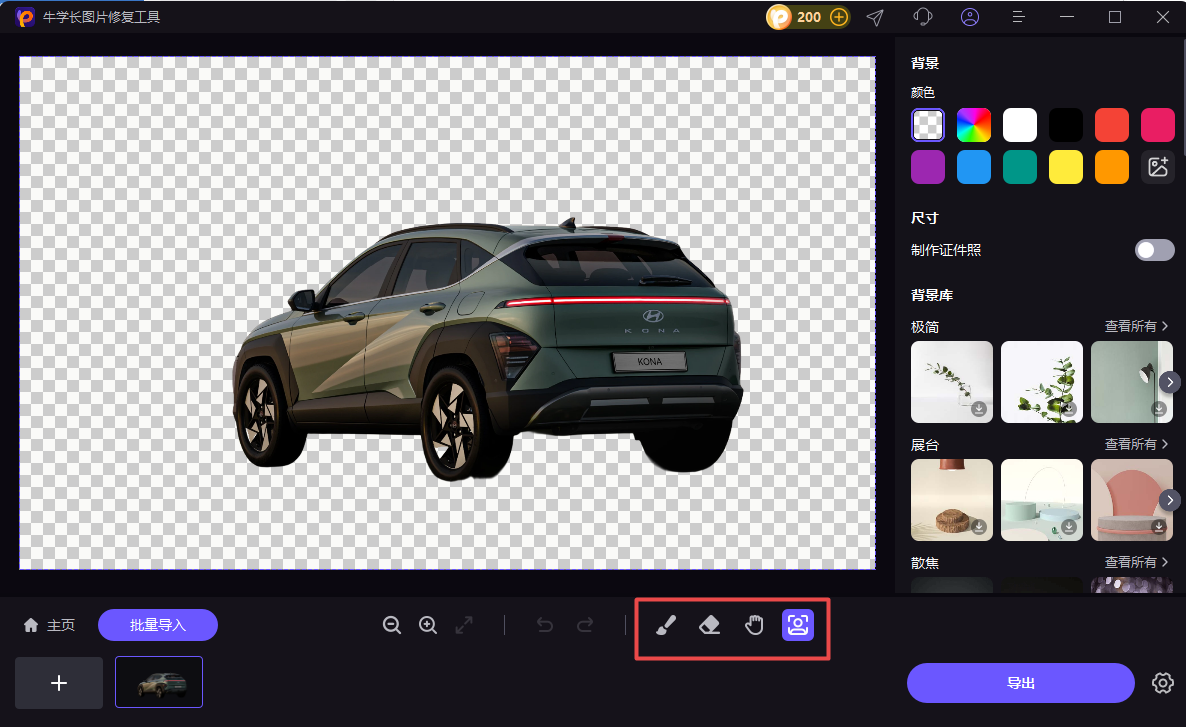
Task: Toggle 制作证件照 switch
Action: 1154,250
